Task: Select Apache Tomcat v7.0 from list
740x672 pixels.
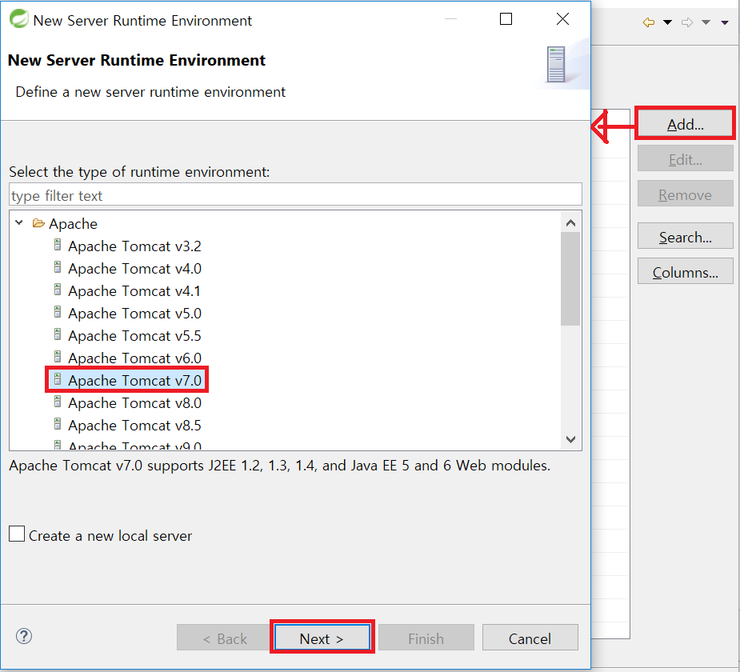Action: pos(134,381)
